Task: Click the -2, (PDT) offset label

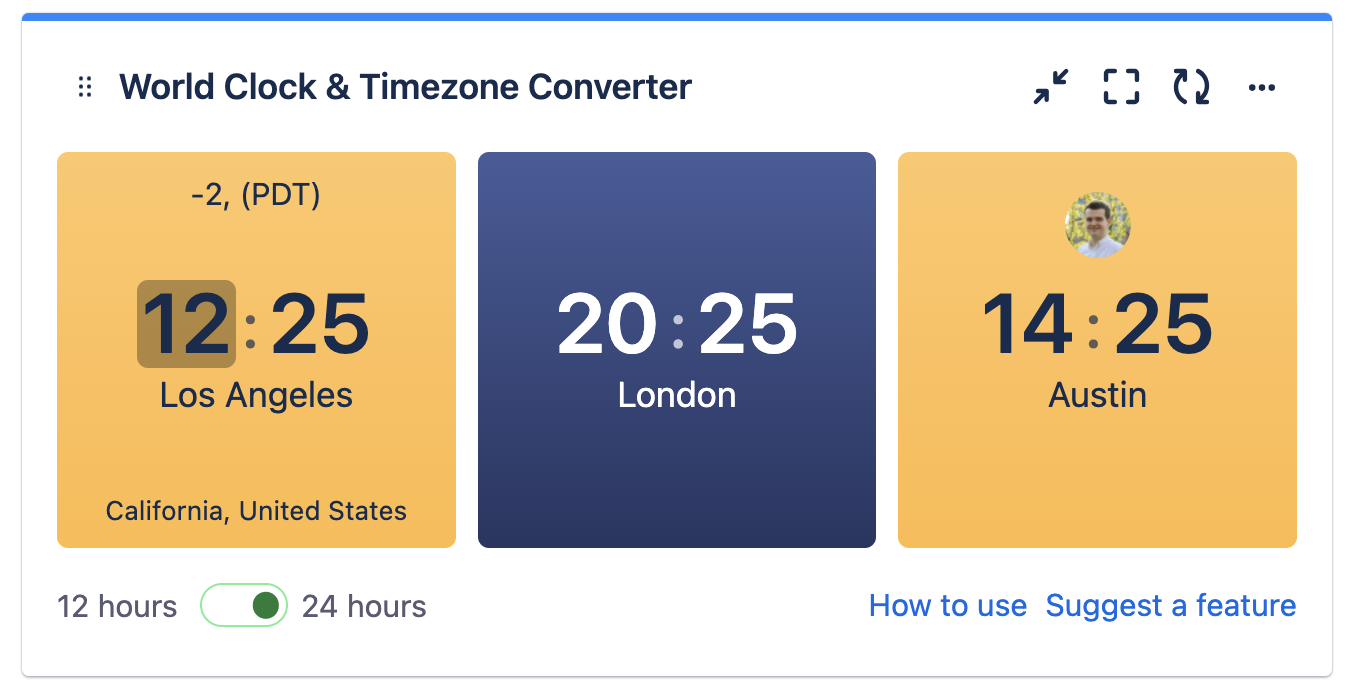Action: (x=256, y=194)
